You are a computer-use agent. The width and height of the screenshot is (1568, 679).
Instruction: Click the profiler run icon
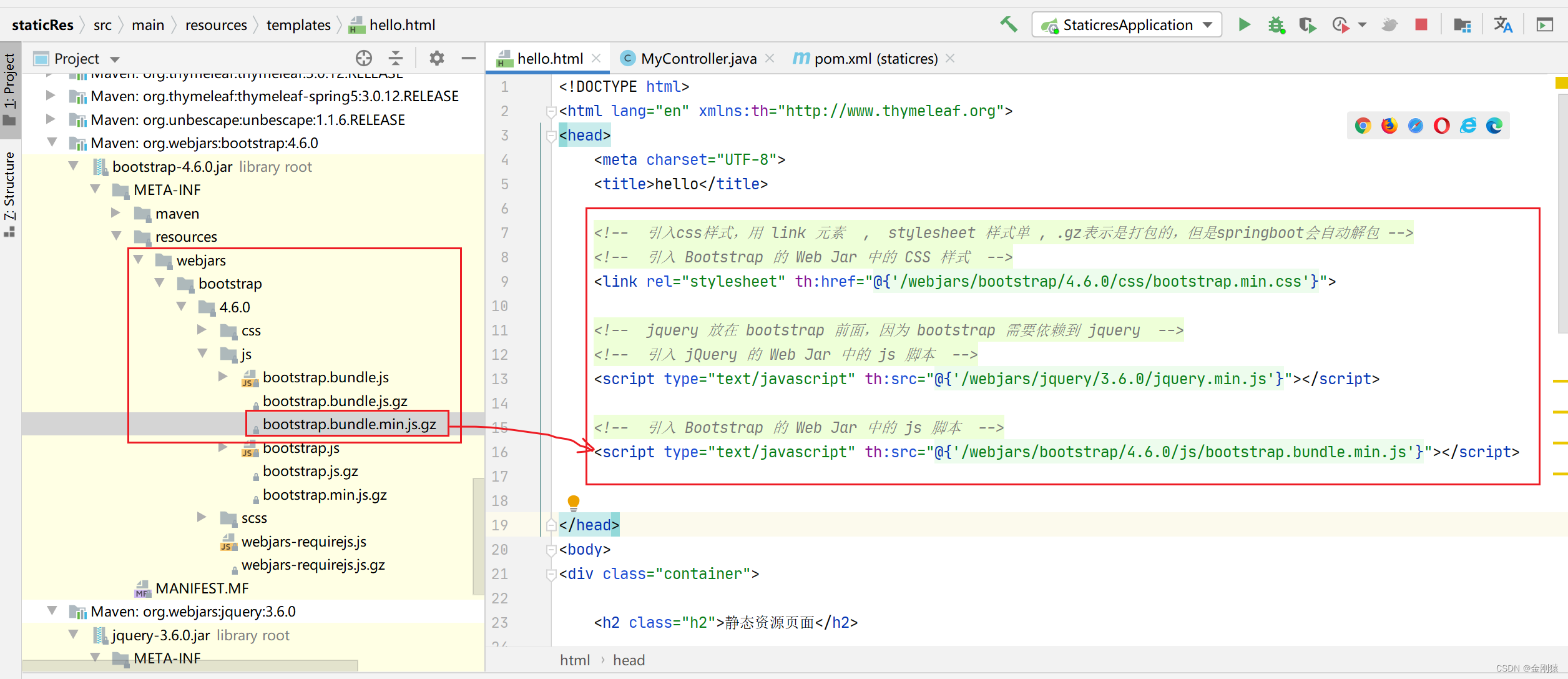tap(1340, 24)
